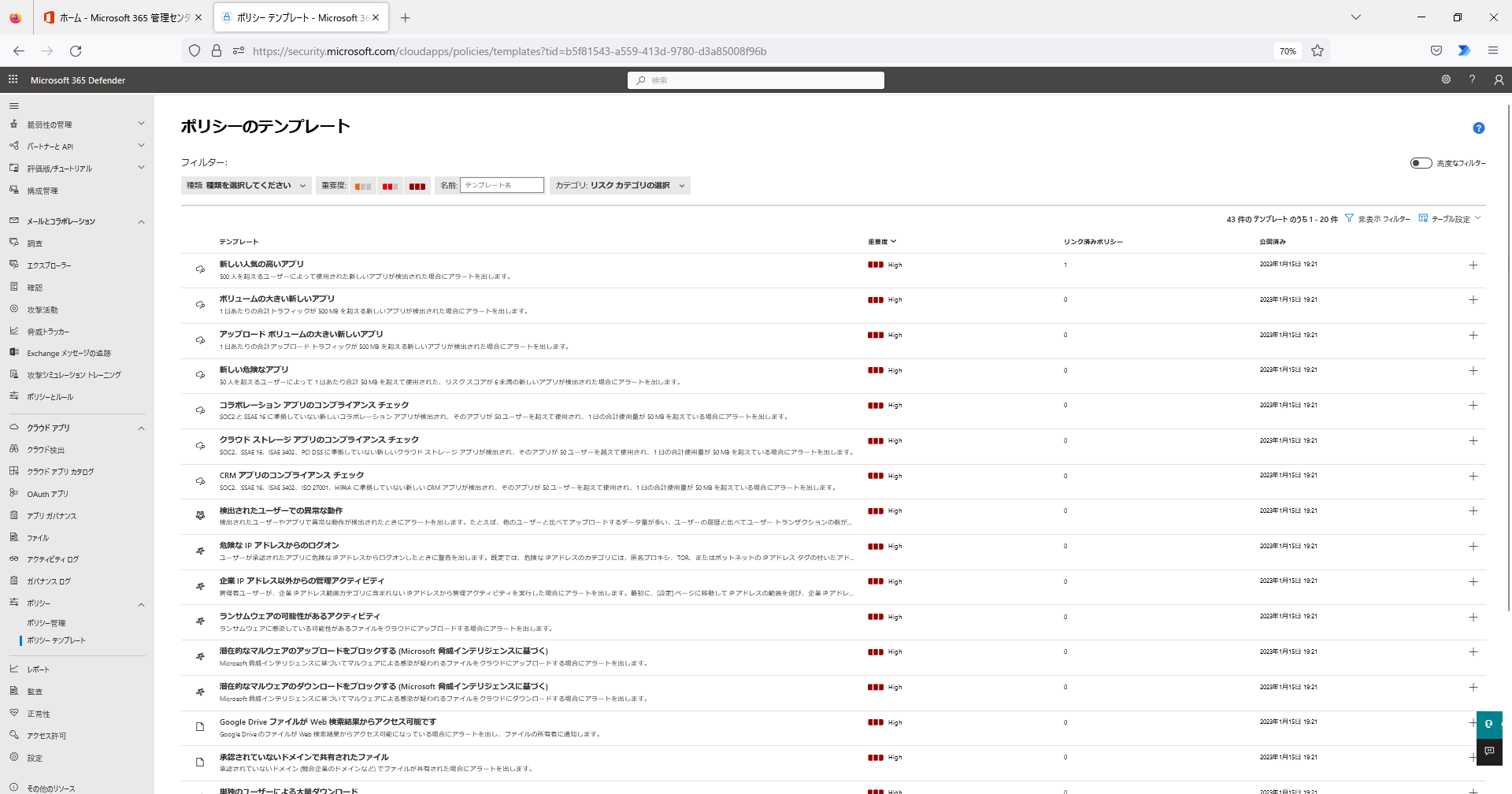1512x794 pixels.
Task: Click the テンプレート名 name input field
Action: (502, 185)
